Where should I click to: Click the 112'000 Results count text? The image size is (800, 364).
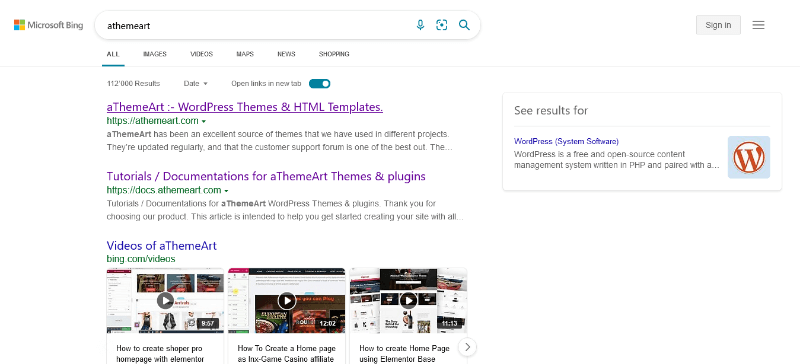coord(133,83)
